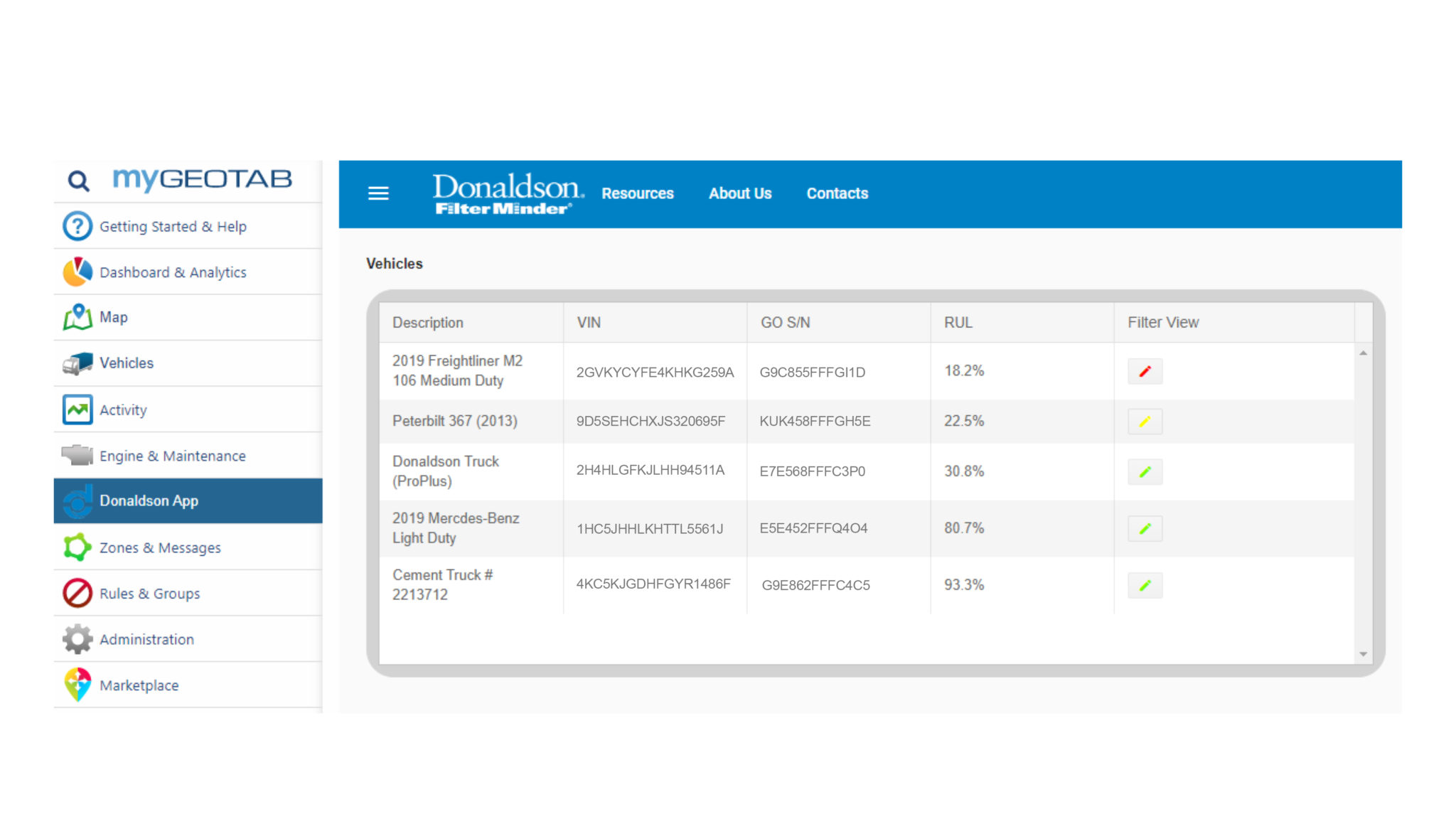Viewport: 1456px width, 819px height.
Task: Open Contacts navigation item
Action: [837, 193]
